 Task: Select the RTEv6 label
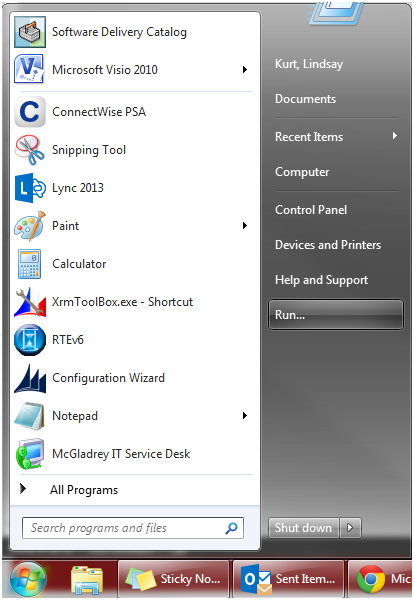[68, 340]
